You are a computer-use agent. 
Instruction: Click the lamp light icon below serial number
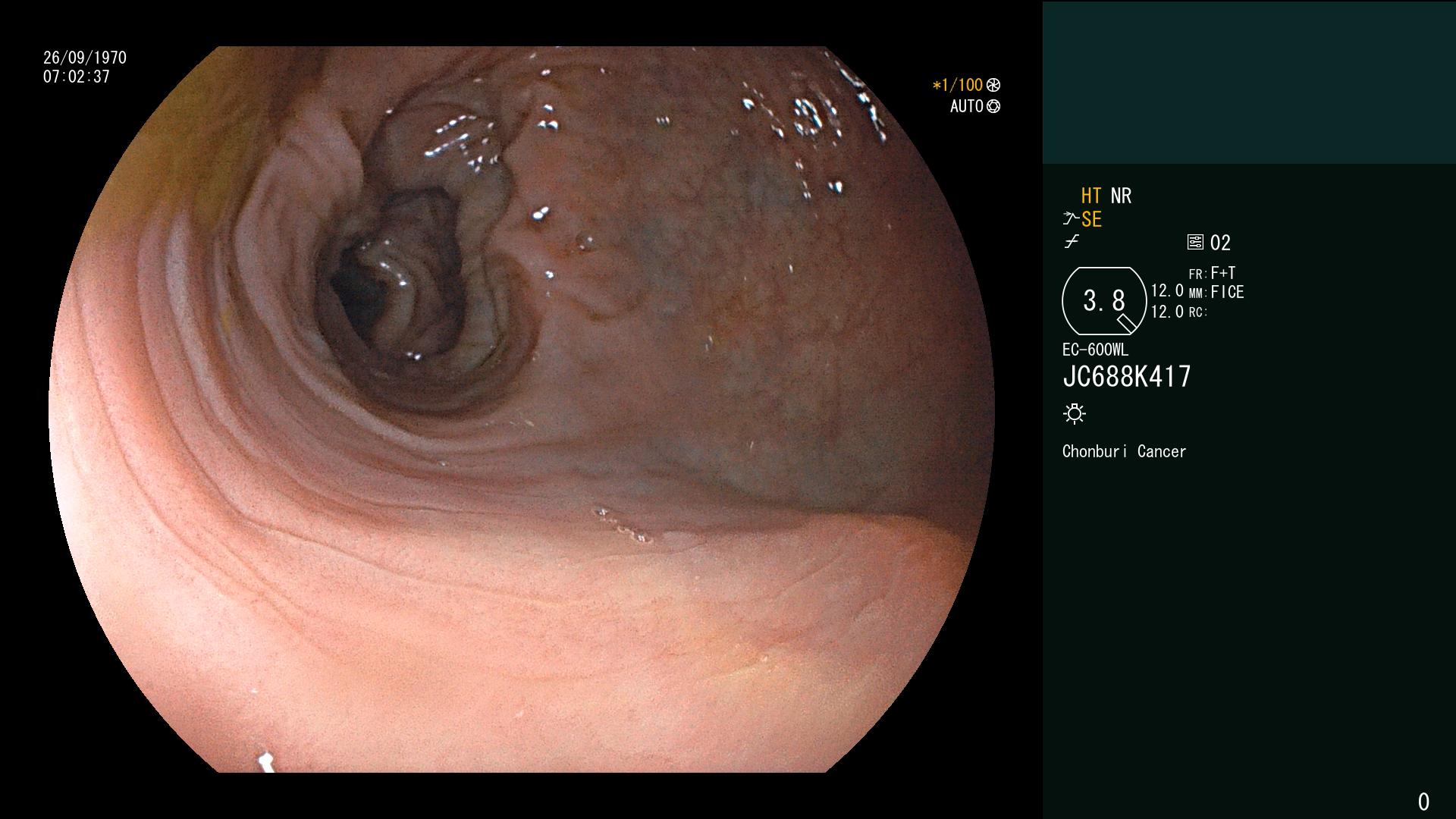point(1075,414)
